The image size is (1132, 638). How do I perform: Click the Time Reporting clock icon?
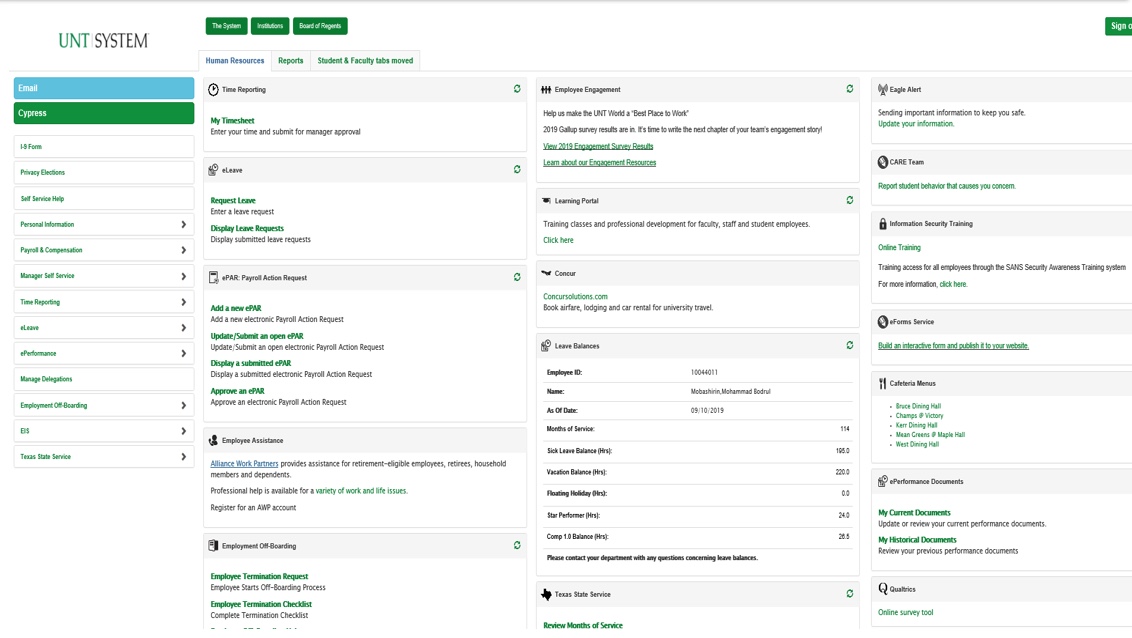213,89
